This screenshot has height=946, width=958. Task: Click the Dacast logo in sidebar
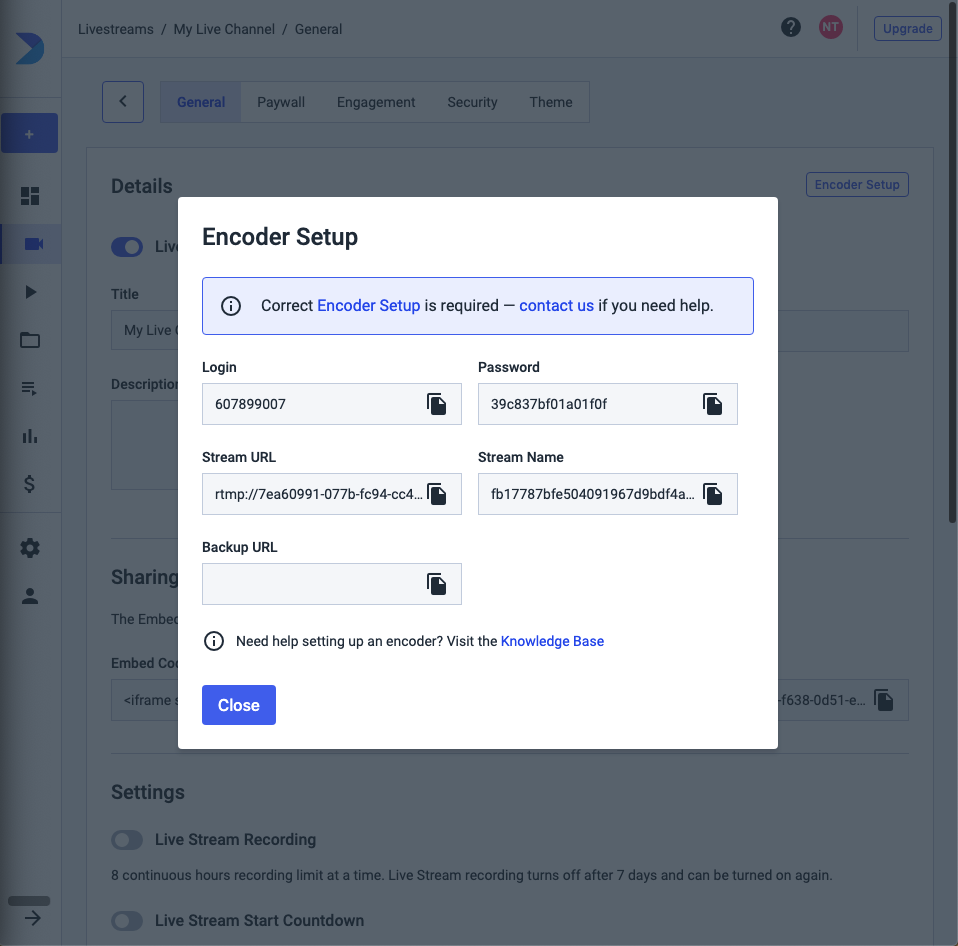(x=29, y=48)
